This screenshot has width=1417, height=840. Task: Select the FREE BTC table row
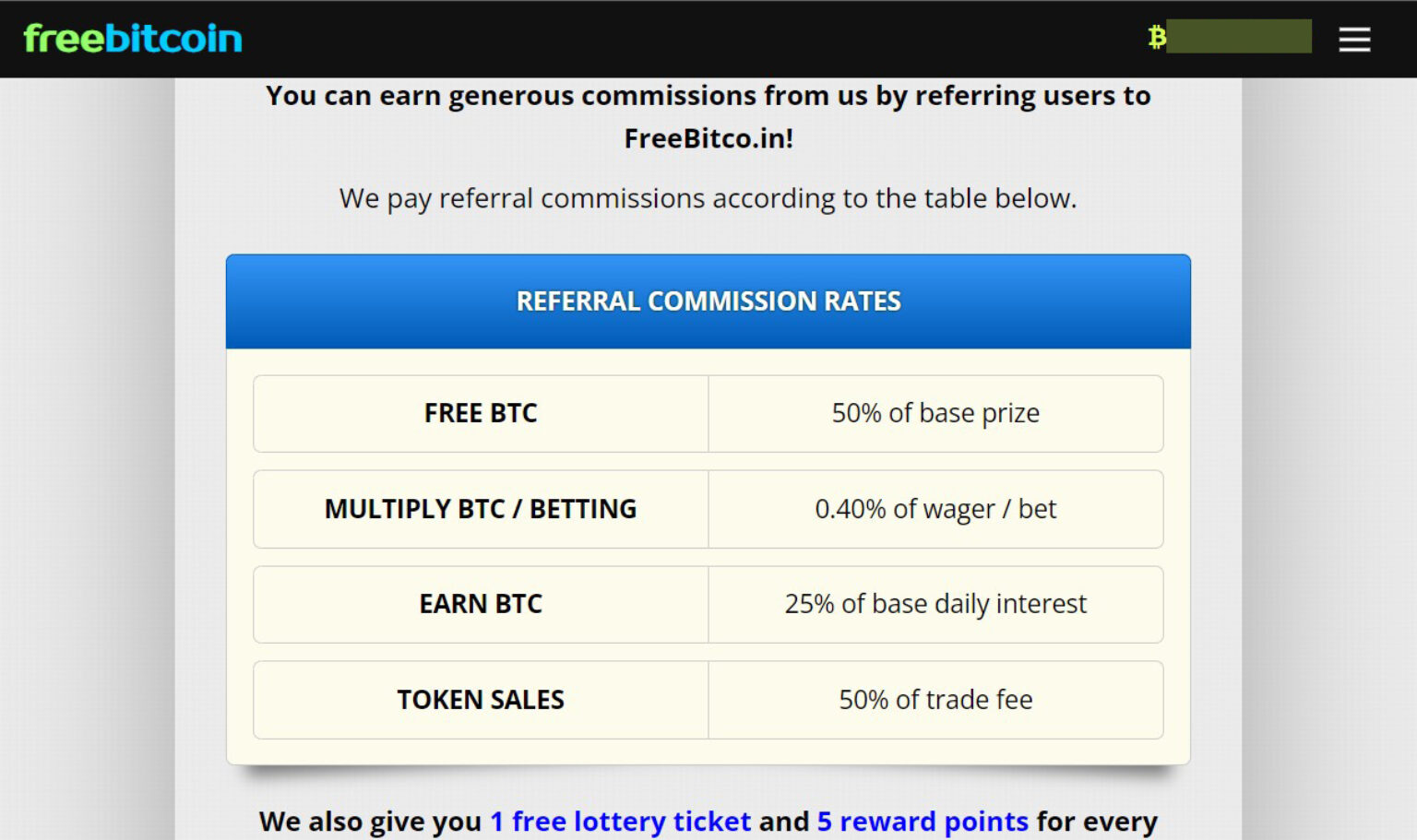pyautogui.click(x=480, y=413)
